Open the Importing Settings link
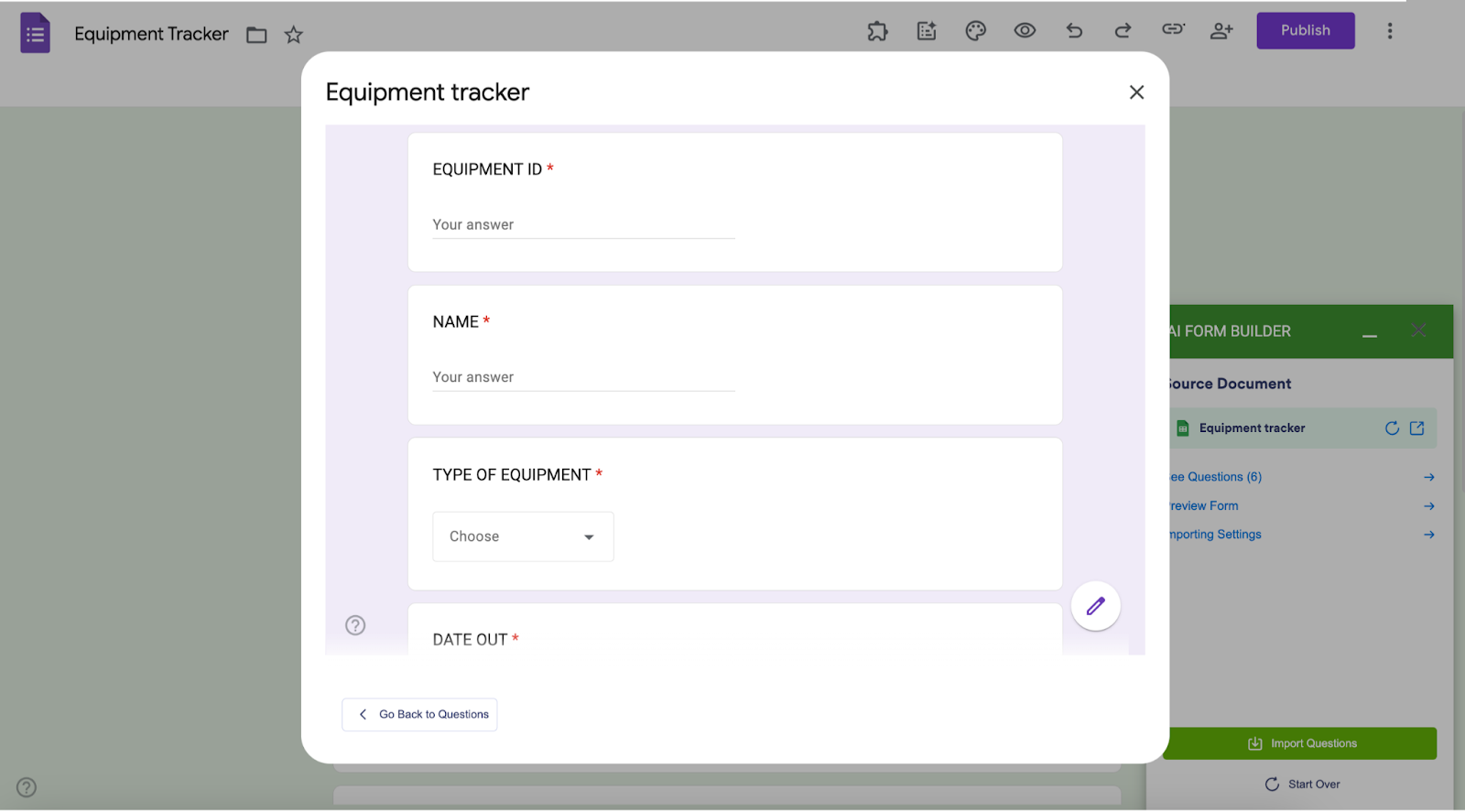Viewport: 1465px width, 812px height. 1214,535
